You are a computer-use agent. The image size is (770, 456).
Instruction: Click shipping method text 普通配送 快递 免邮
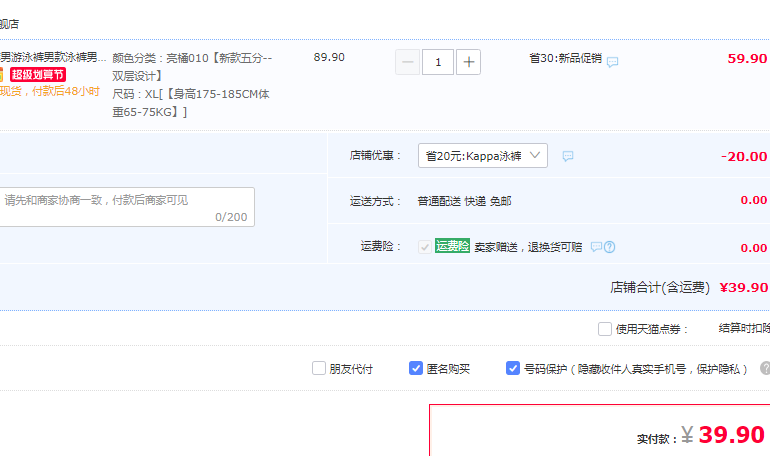[465, 201]
